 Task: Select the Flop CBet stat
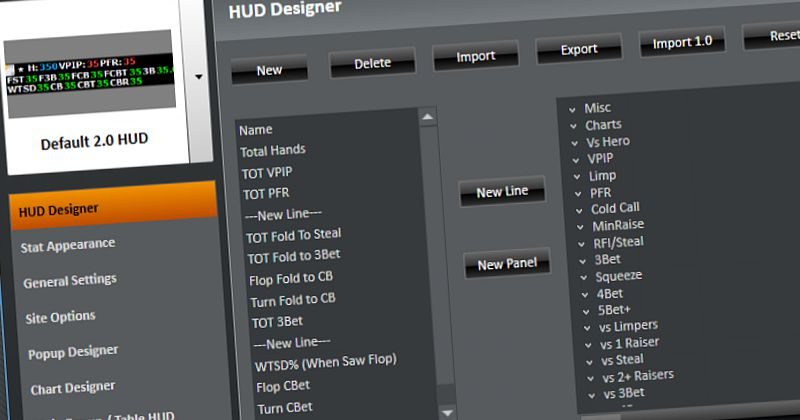click(283, 386)
